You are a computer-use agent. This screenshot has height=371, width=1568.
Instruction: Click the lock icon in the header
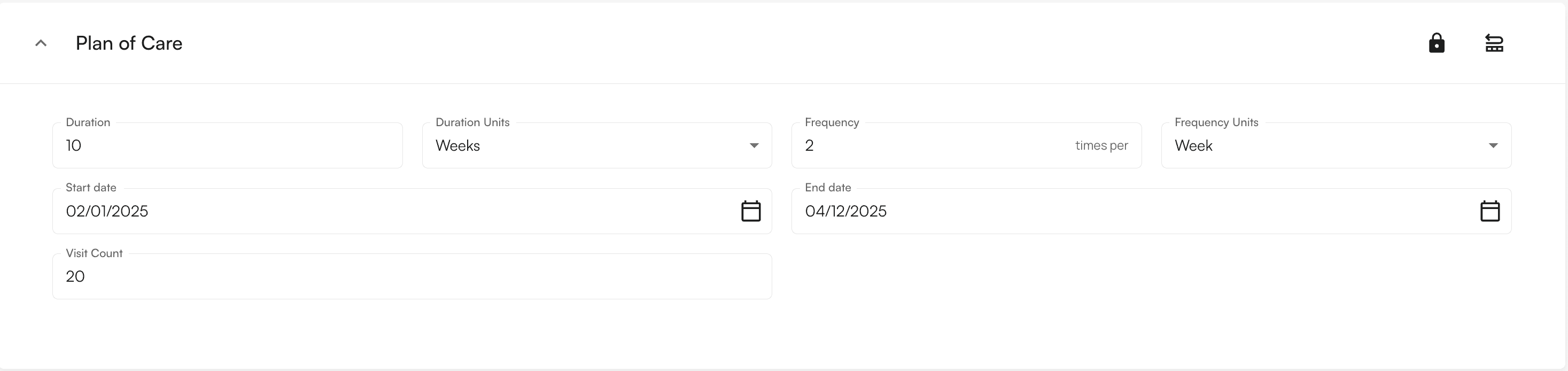(1437, 43)
